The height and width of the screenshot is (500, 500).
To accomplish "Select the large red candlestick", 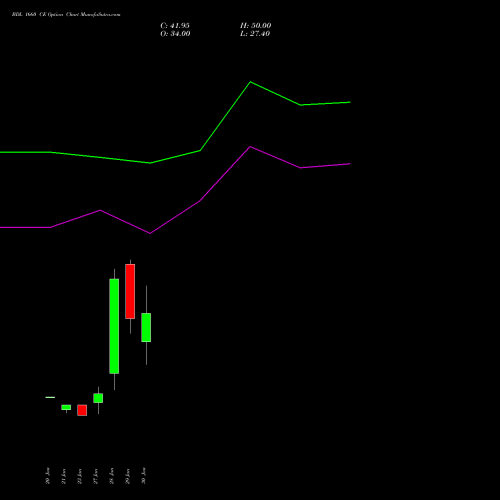I will [x=130, y=291].
